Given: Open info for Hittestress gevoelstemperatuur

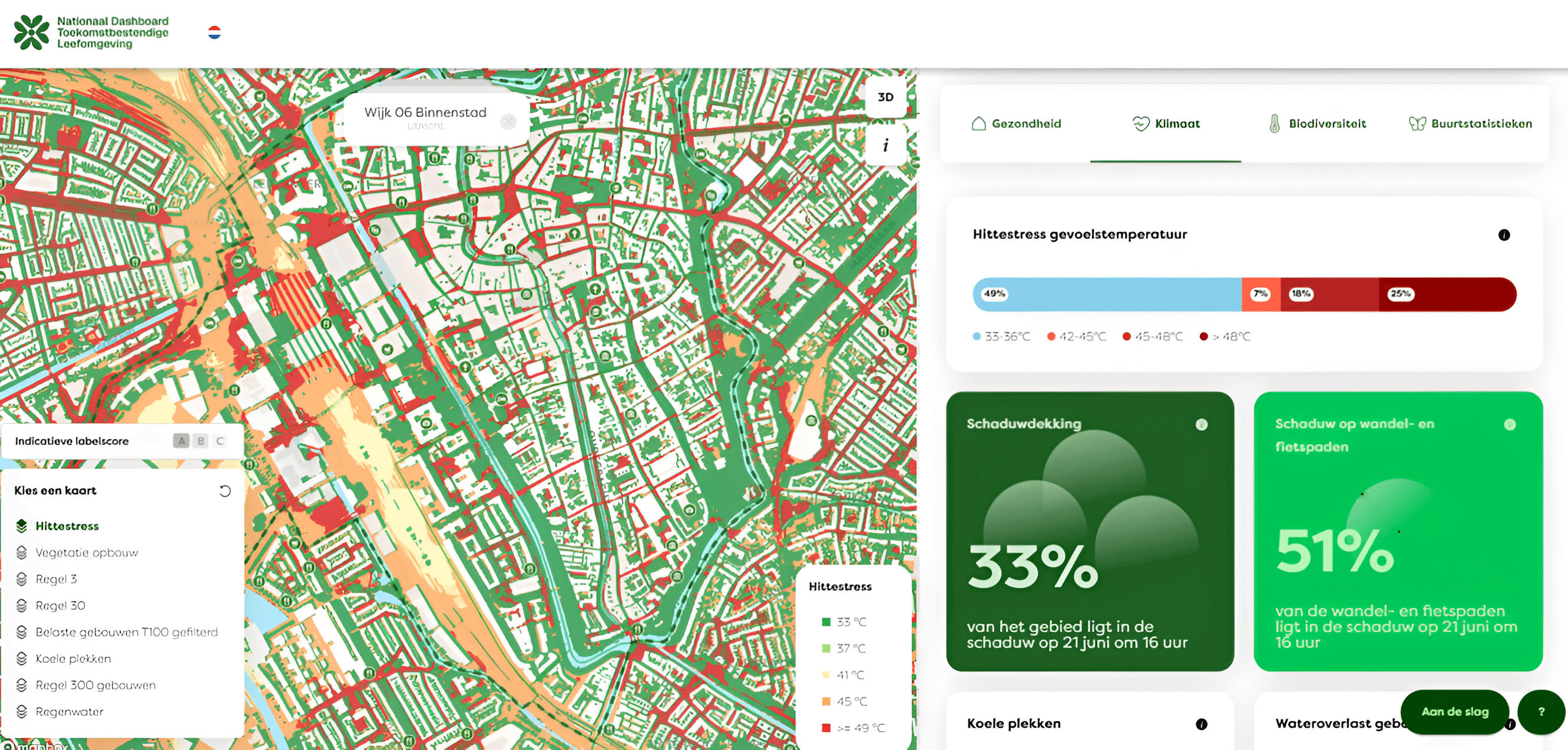Looking at the screenshot, I should [1503, 235].
